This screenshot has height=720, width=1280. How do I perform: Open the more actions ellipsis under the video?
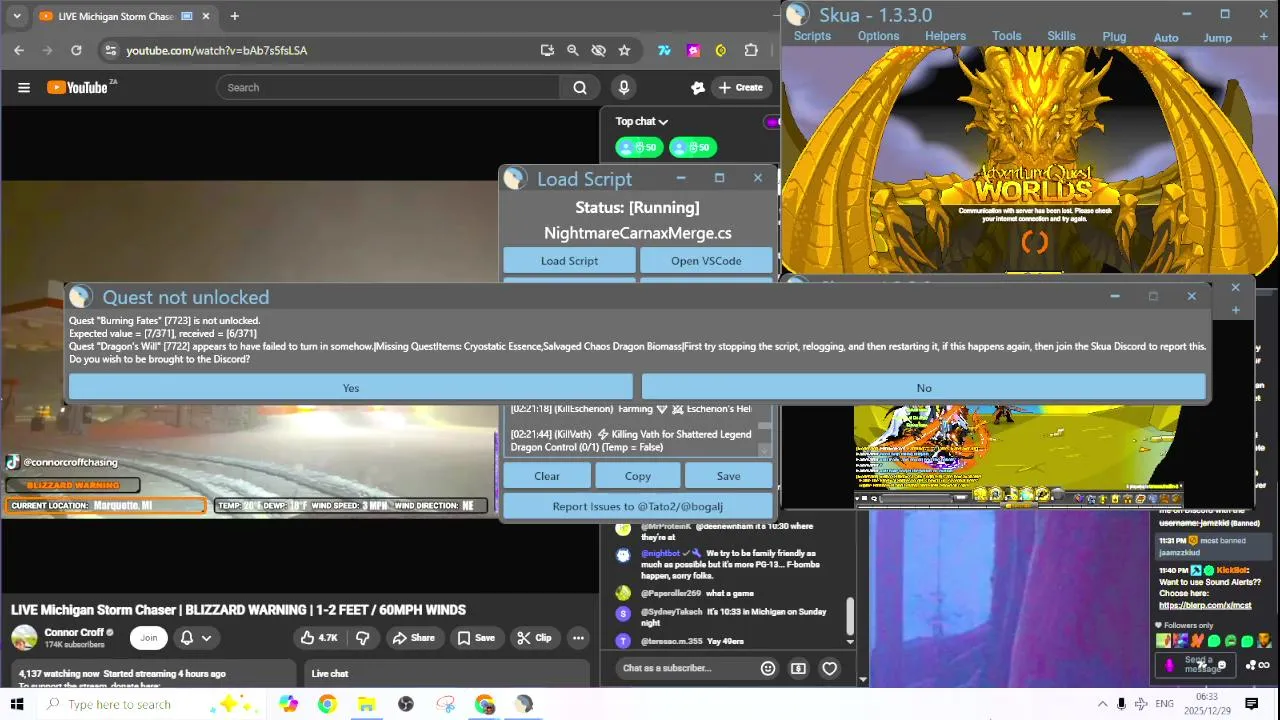pos(578,638)
